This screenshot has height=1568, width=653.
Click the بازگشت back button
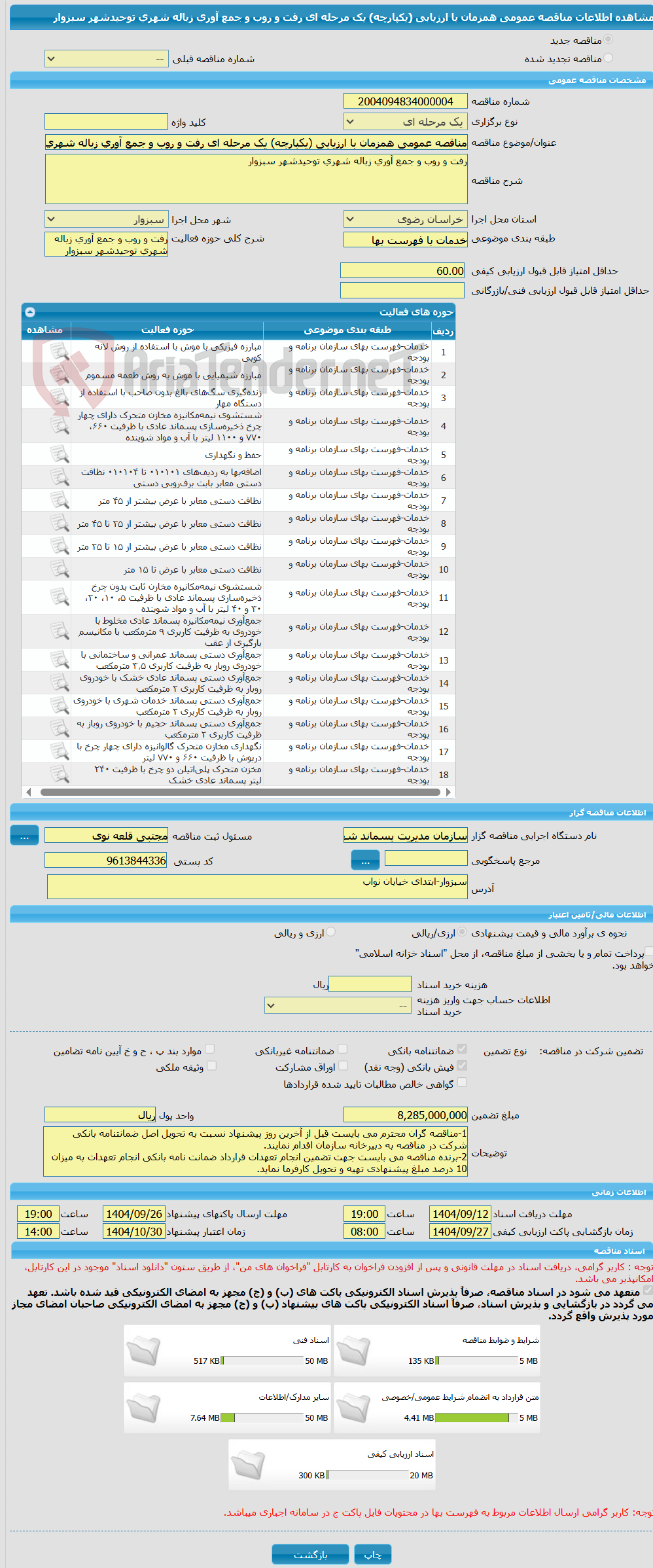[x=311, y=1554]
